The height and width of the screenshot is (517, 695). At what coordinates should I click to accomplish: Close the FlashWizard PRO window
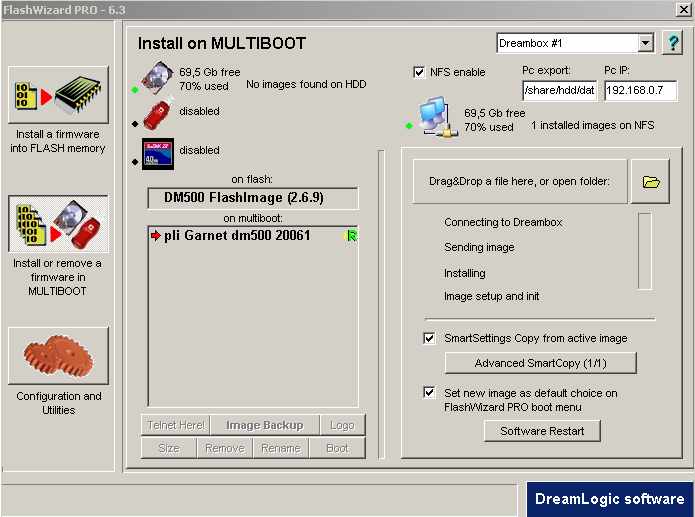point(684,9)
